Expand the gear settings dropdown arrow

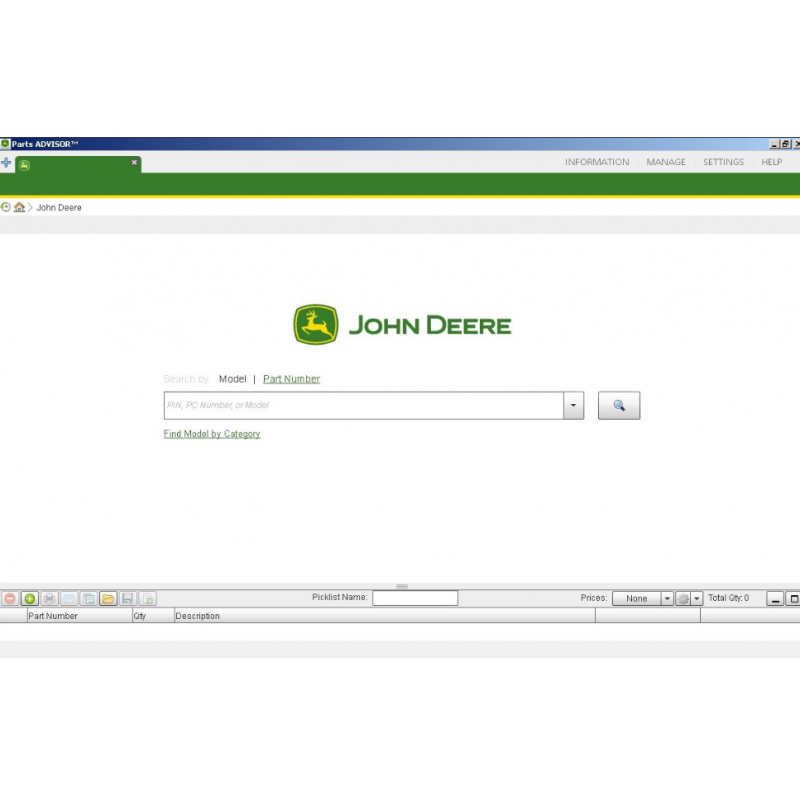697,598
